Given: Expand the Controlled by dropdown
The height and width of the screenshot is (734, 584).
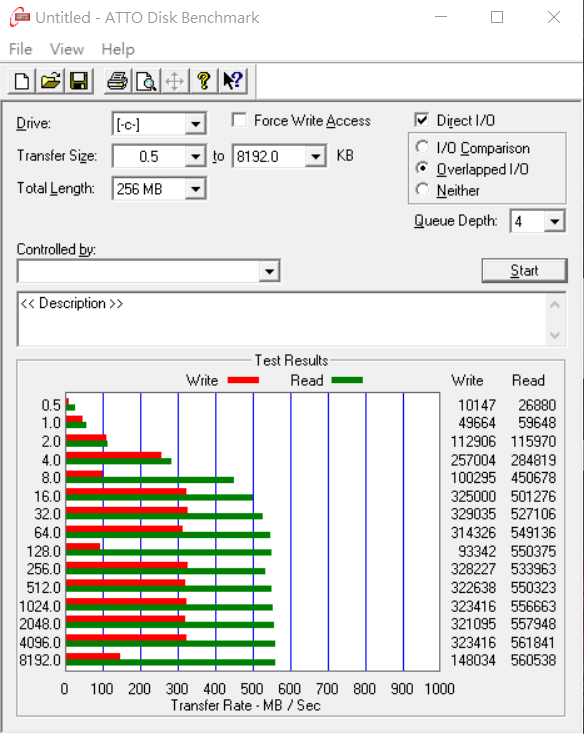Looking at the screenshot, I should pyautogui.click(x=269, y=271).
